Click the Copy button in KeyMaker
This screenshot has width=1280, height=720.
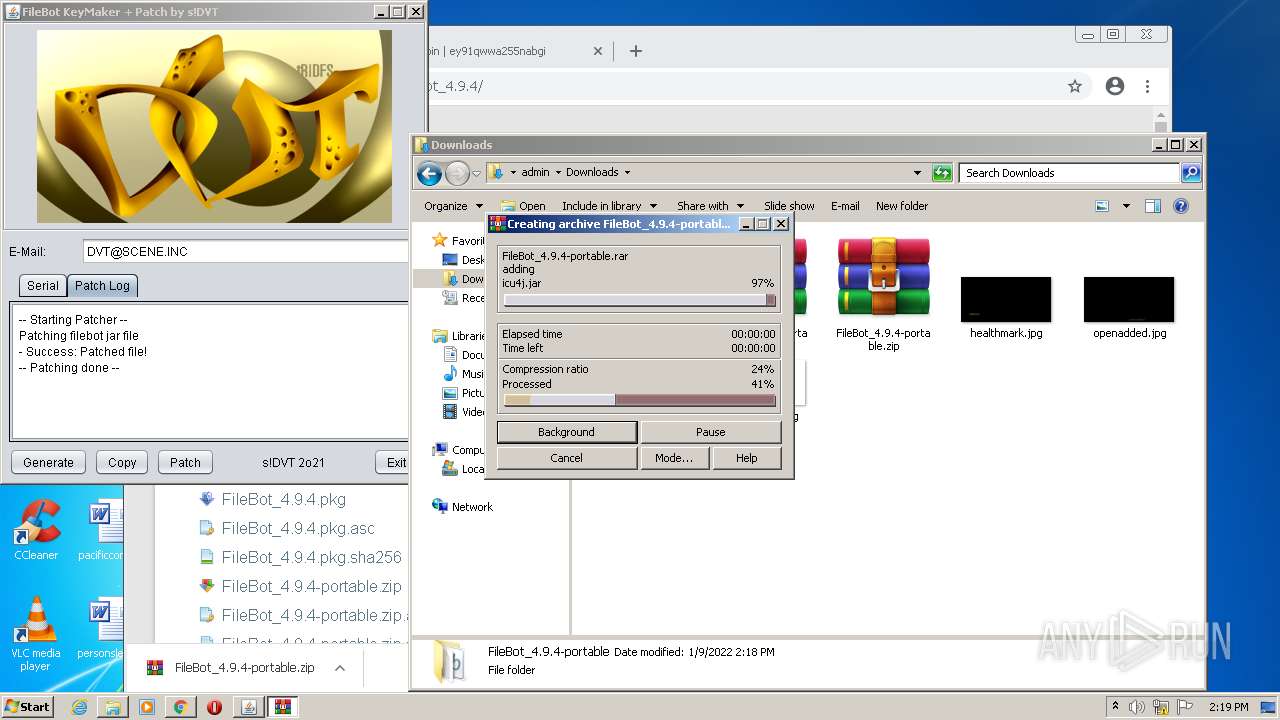tap(122, 462)
